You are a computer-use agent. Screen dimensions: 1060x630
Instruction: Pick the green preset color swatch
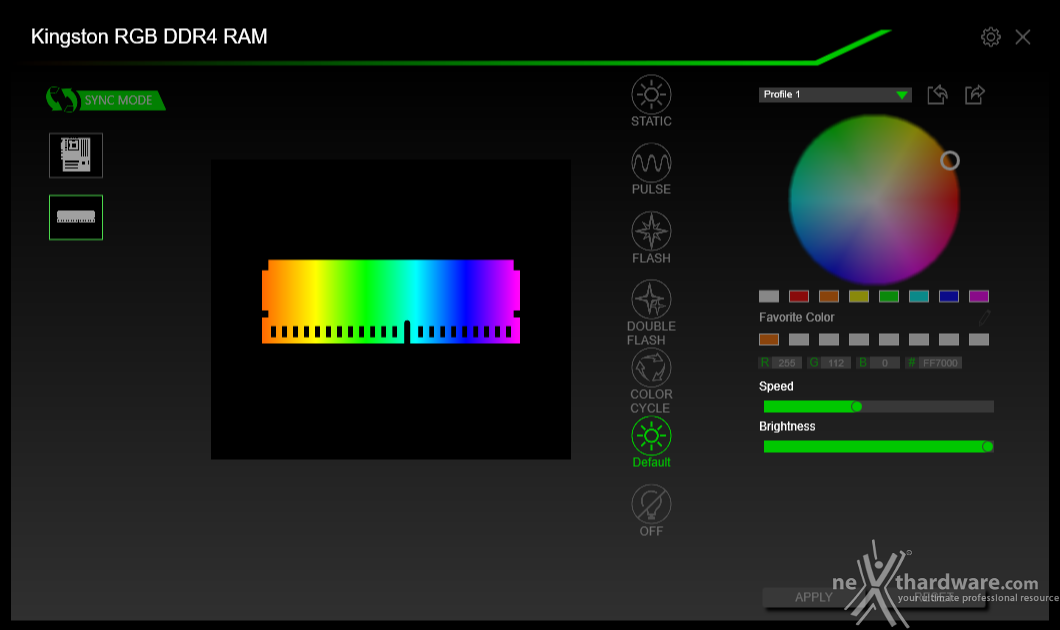[889, 296]
